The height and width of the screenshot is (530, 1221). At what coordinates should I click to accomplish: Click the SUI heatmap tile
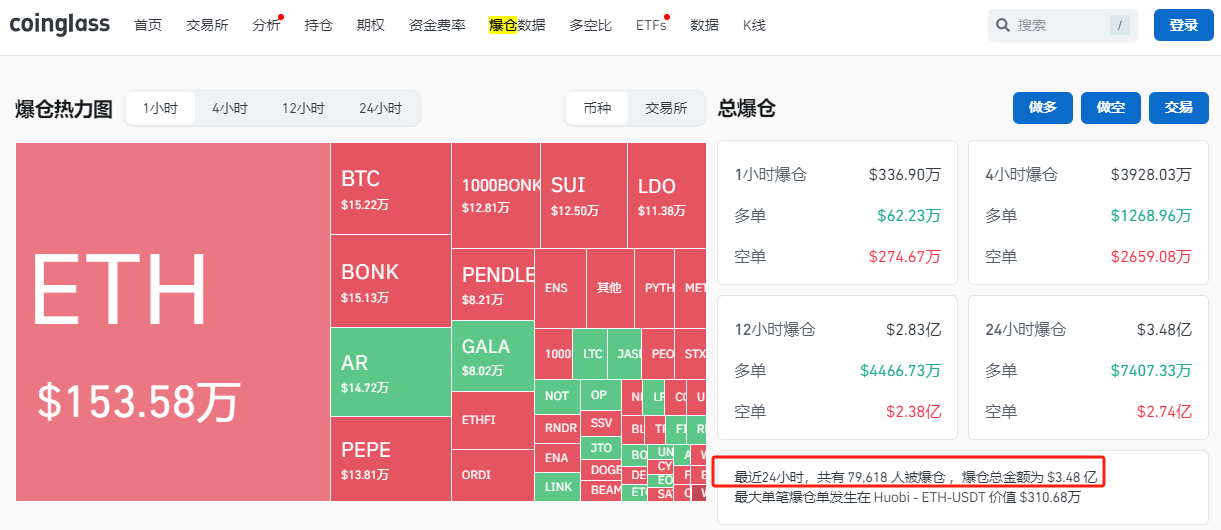584,195
